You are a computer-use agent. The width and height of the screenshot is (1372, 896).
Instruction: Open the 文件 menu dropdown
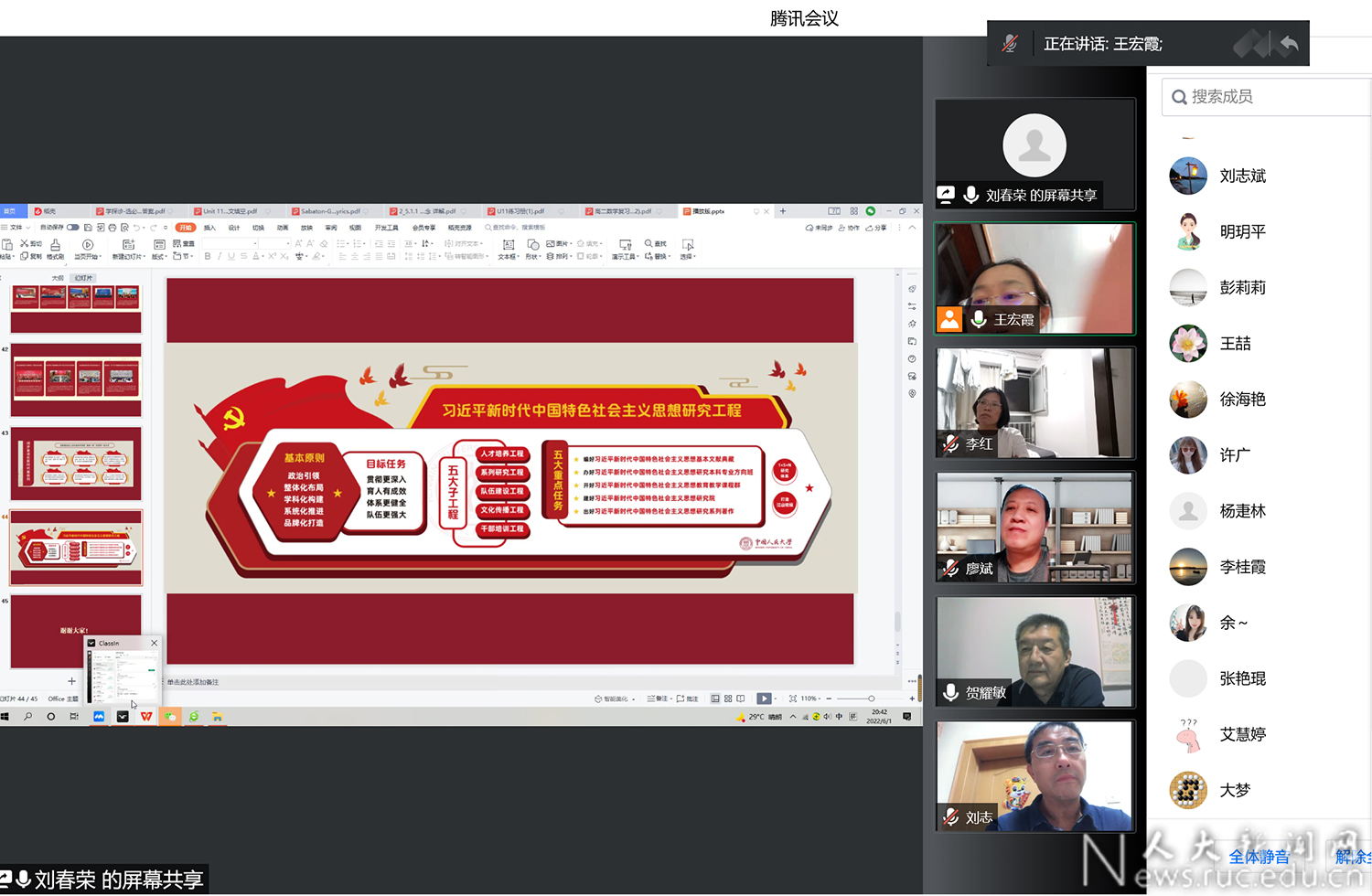(18, 228)
